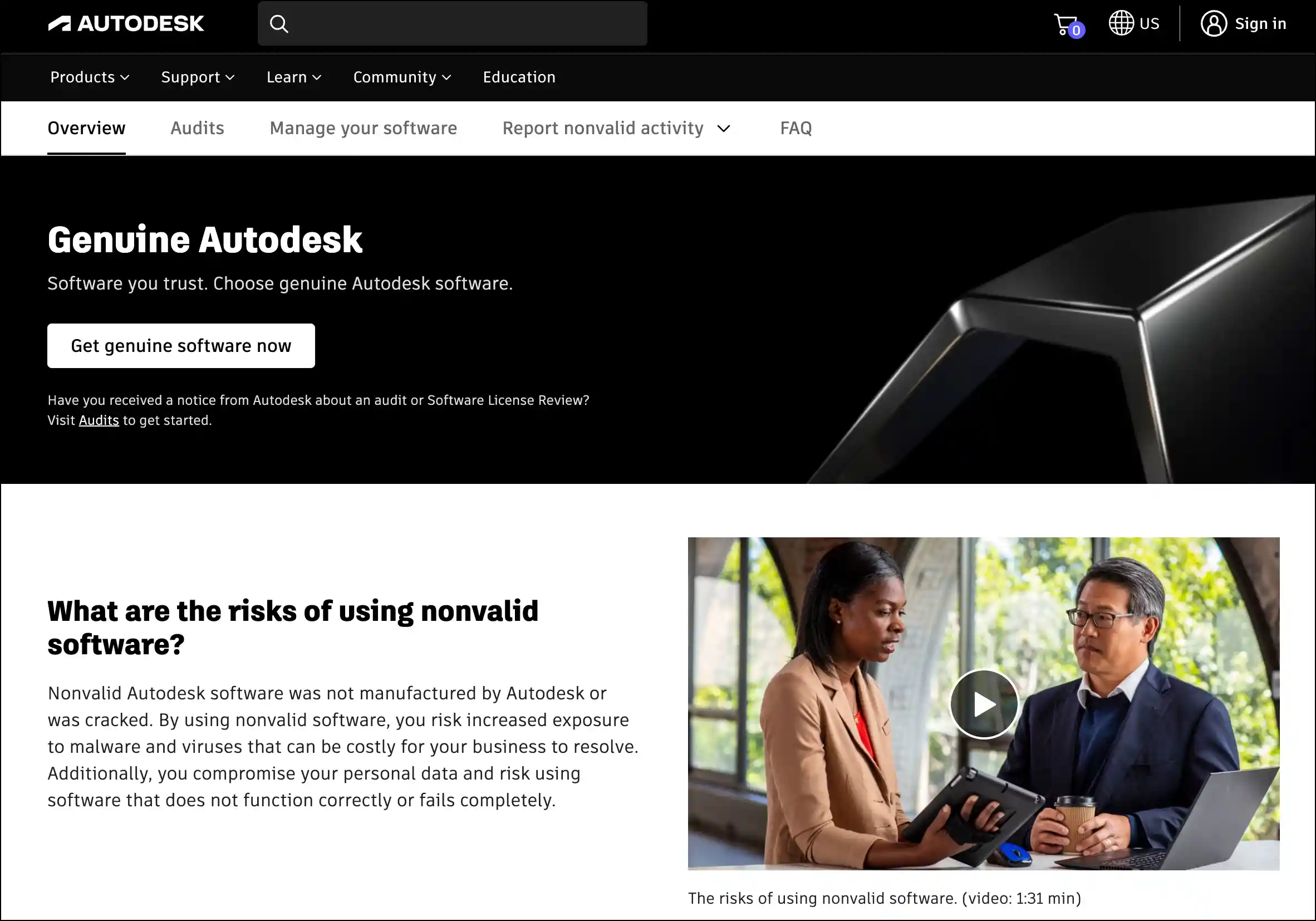
Task: Click the magnifying glass search icon
Action: [279, 23]
